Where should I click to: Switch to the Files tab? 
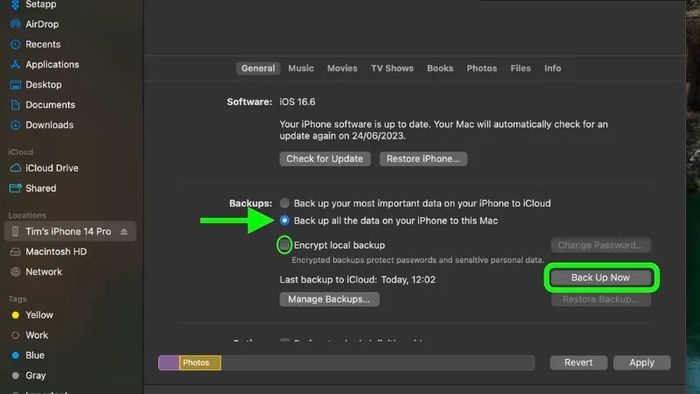click(521, 68)
